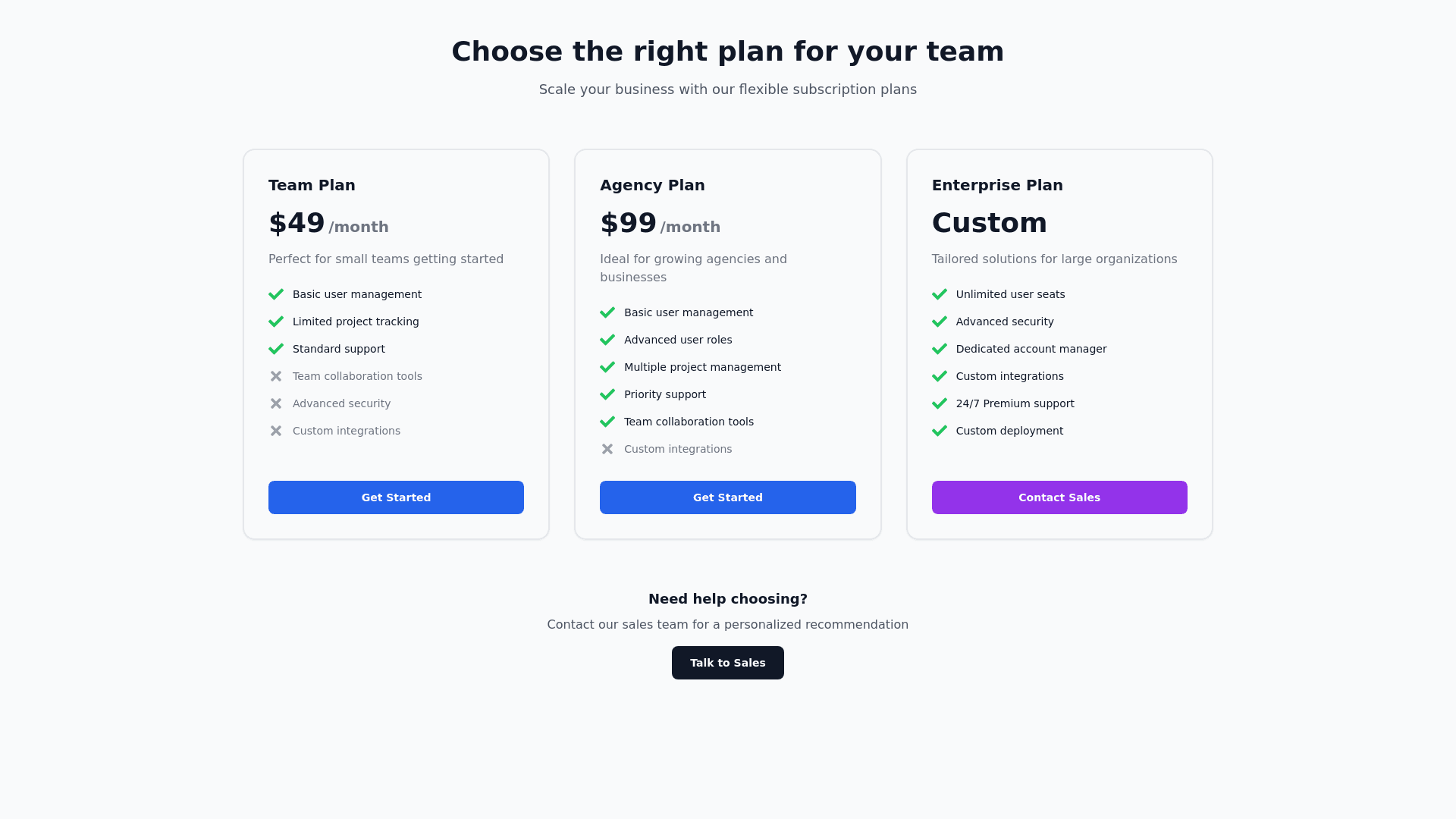1456x819 pixels.
Task: Click the Team Plan Get Started button
Action: click(x=396, y=497)
